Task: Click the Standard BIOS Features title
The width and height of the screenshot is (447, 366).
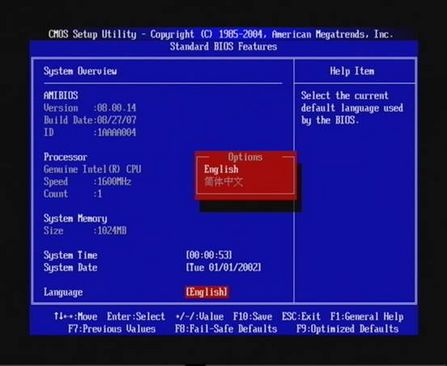Action: coord(223,47)
